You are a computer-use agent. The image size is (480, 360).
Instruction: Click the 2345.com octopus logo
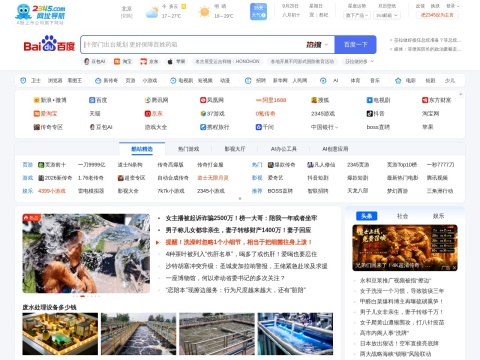pos(40,13)
